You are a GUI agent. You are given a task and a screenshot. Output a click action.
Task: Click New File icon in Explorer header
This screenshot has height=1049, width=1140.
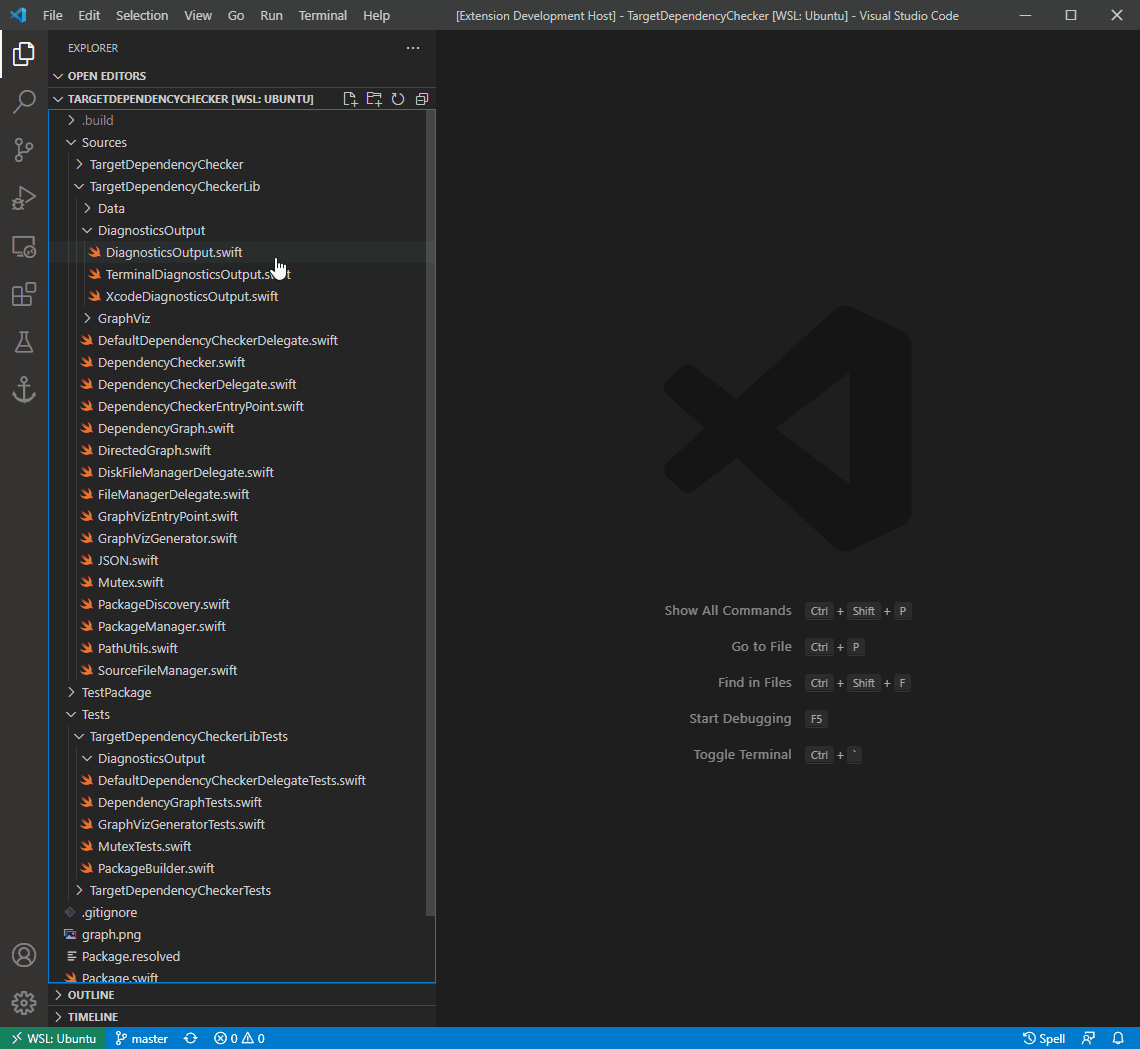(350, 99)
